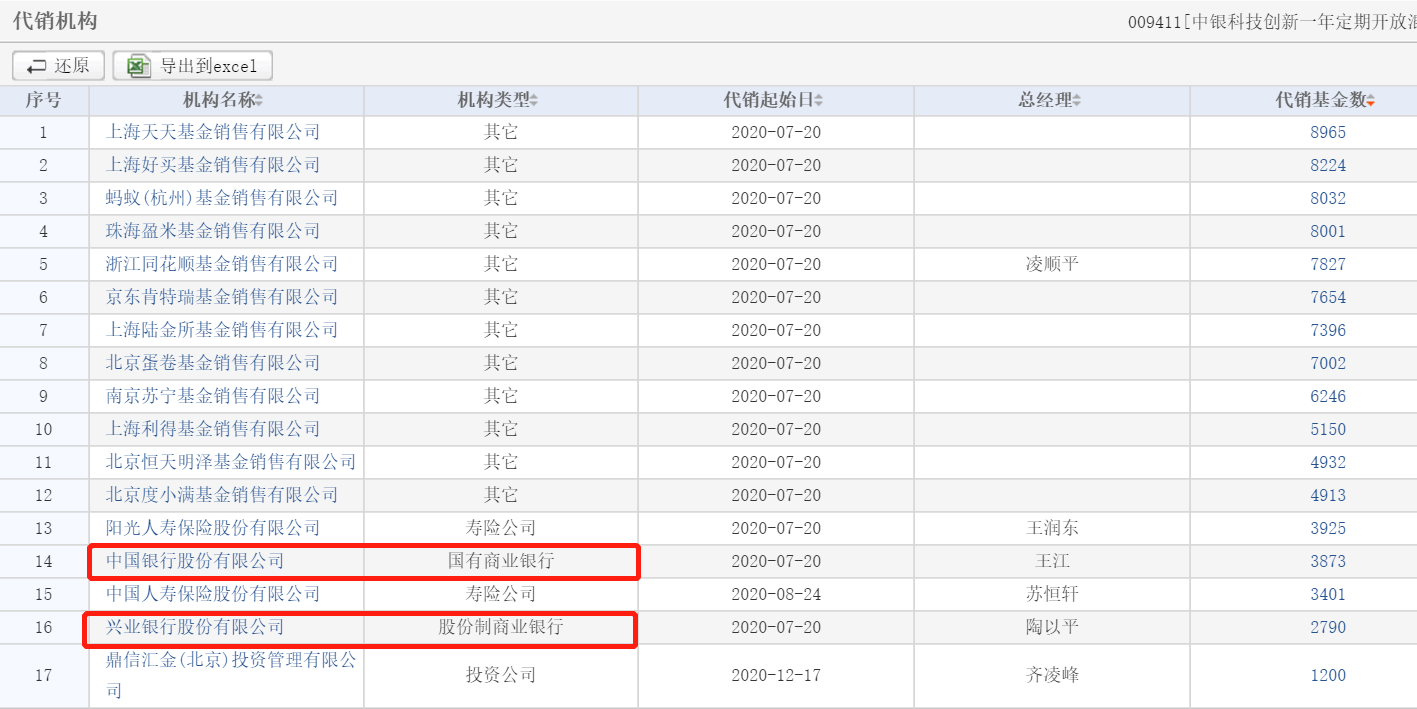Click fund count 7654
The width and height of the screenshot is (1417, 709).
[x=1328, y=297]
